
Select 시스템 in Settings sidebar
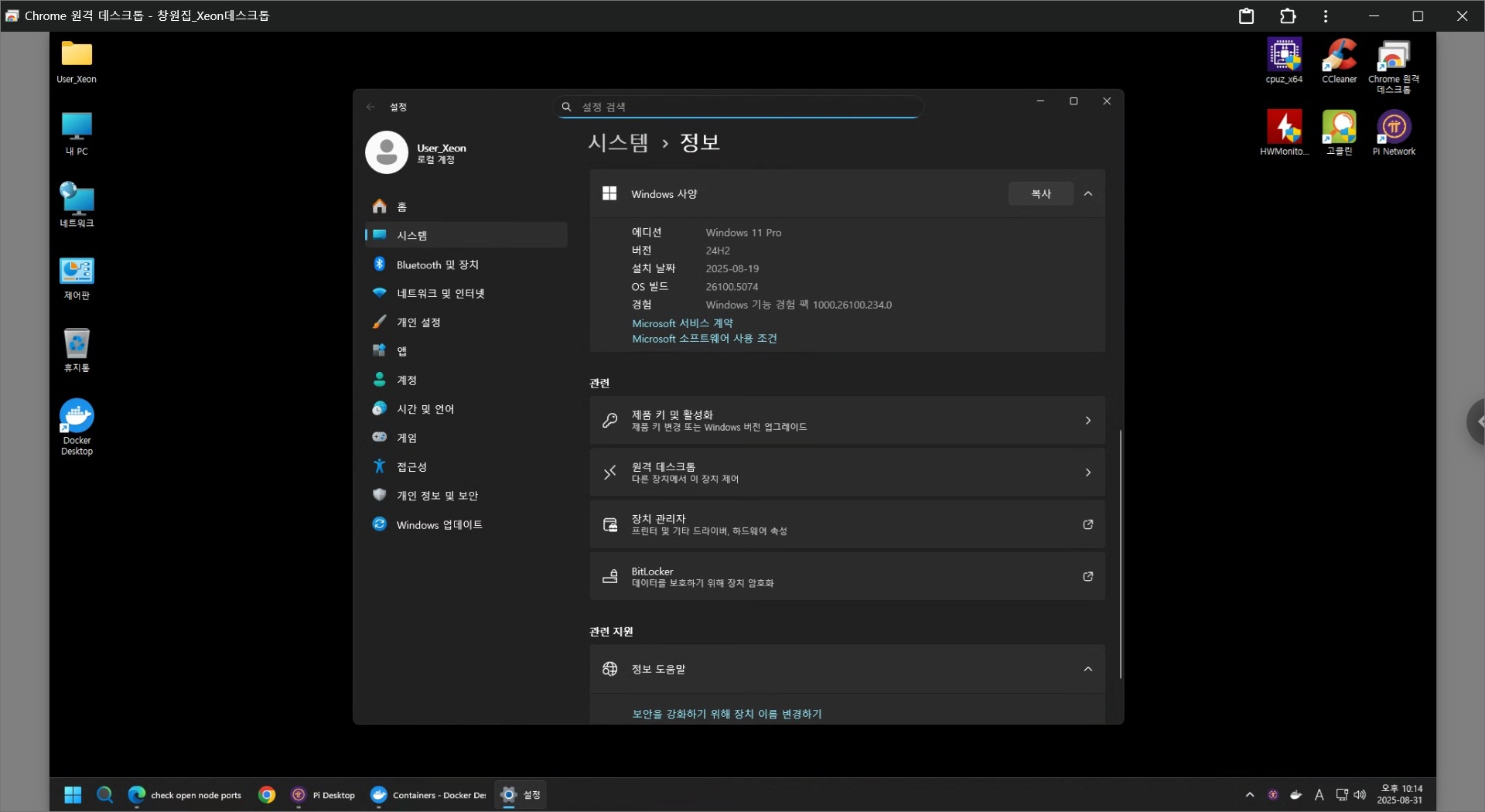(466, 235)
